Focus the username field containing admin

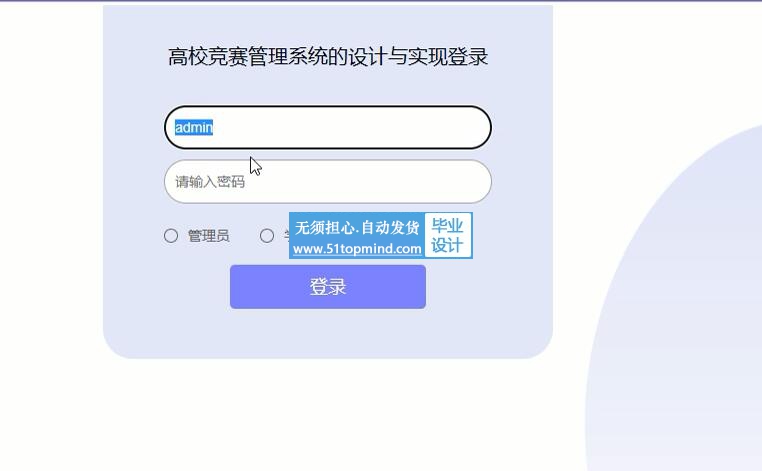[x=328, y=127]
